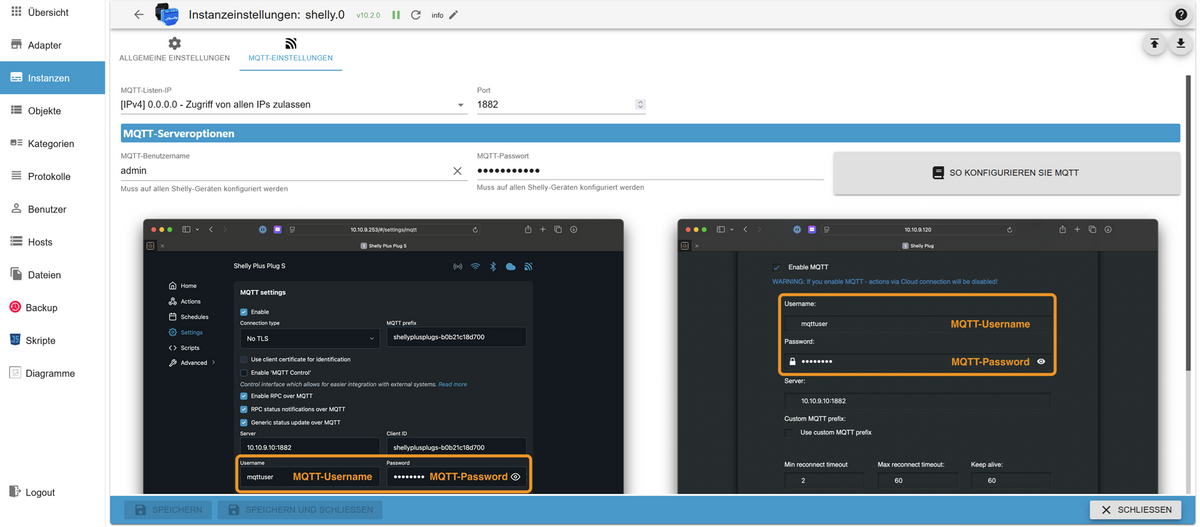Image resolution: width=1200 pixels, height=527 pixels.
Task: Click the v10.2.0 version label
Action: [x=367, y=16]
